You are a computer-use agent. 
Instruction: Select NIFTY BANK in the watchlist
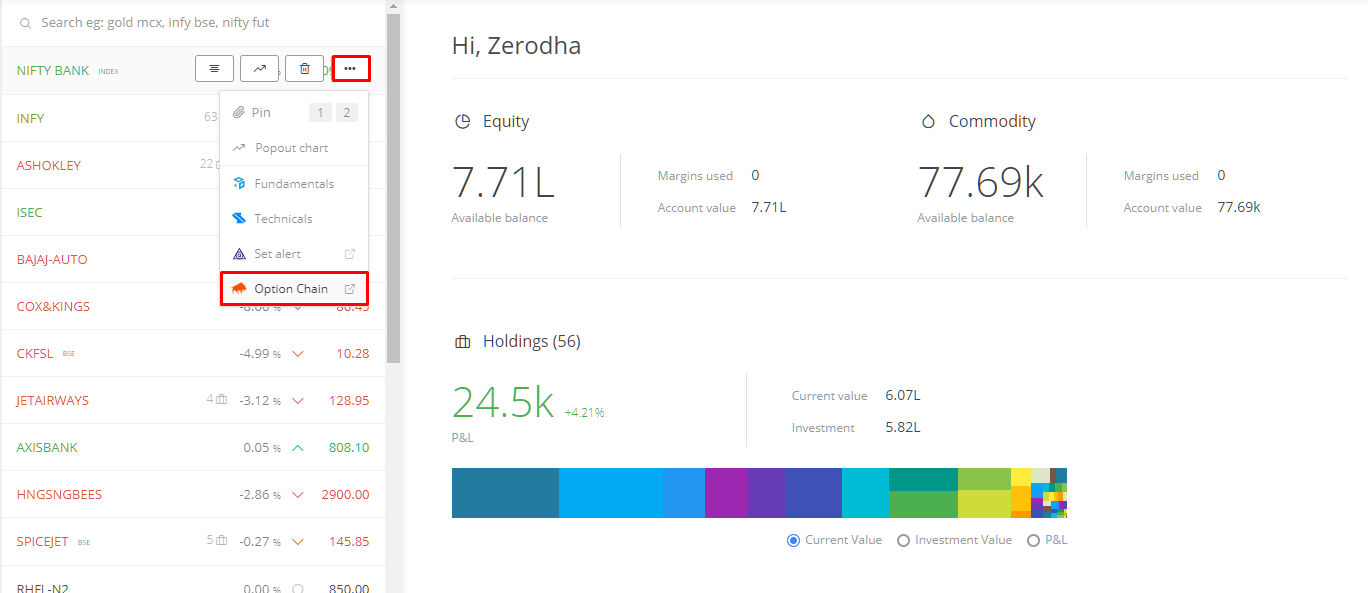53,71
